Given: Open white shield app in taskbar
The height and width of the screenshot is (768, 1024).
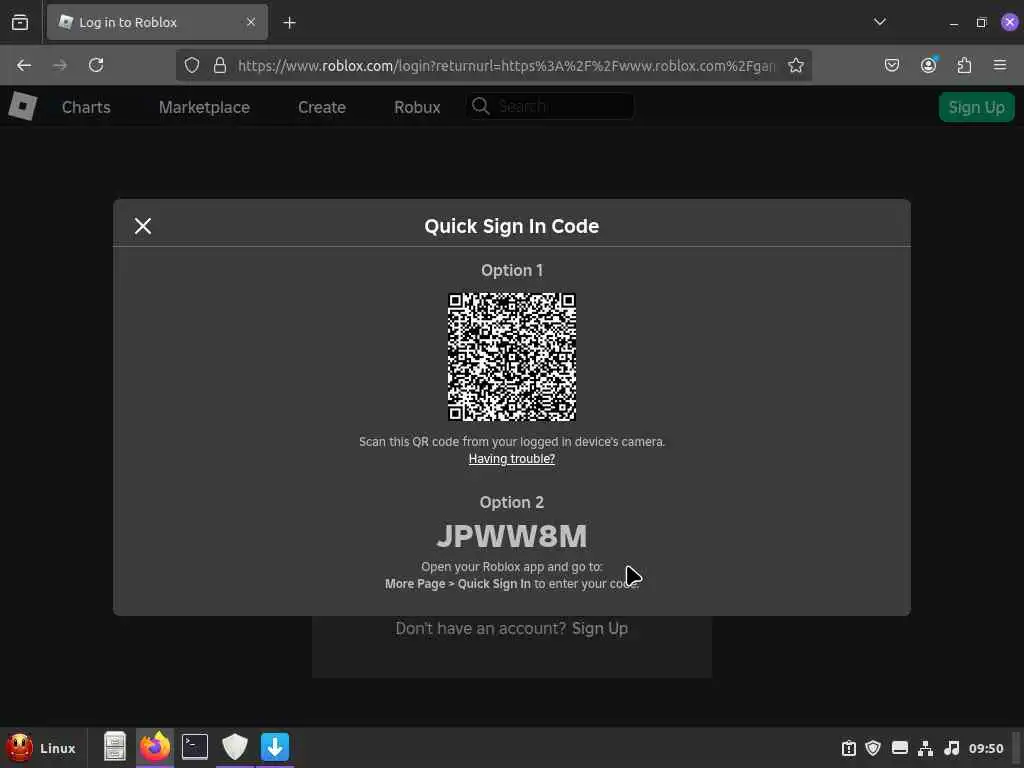Looking at the screenshot, I should click(234, 746).
